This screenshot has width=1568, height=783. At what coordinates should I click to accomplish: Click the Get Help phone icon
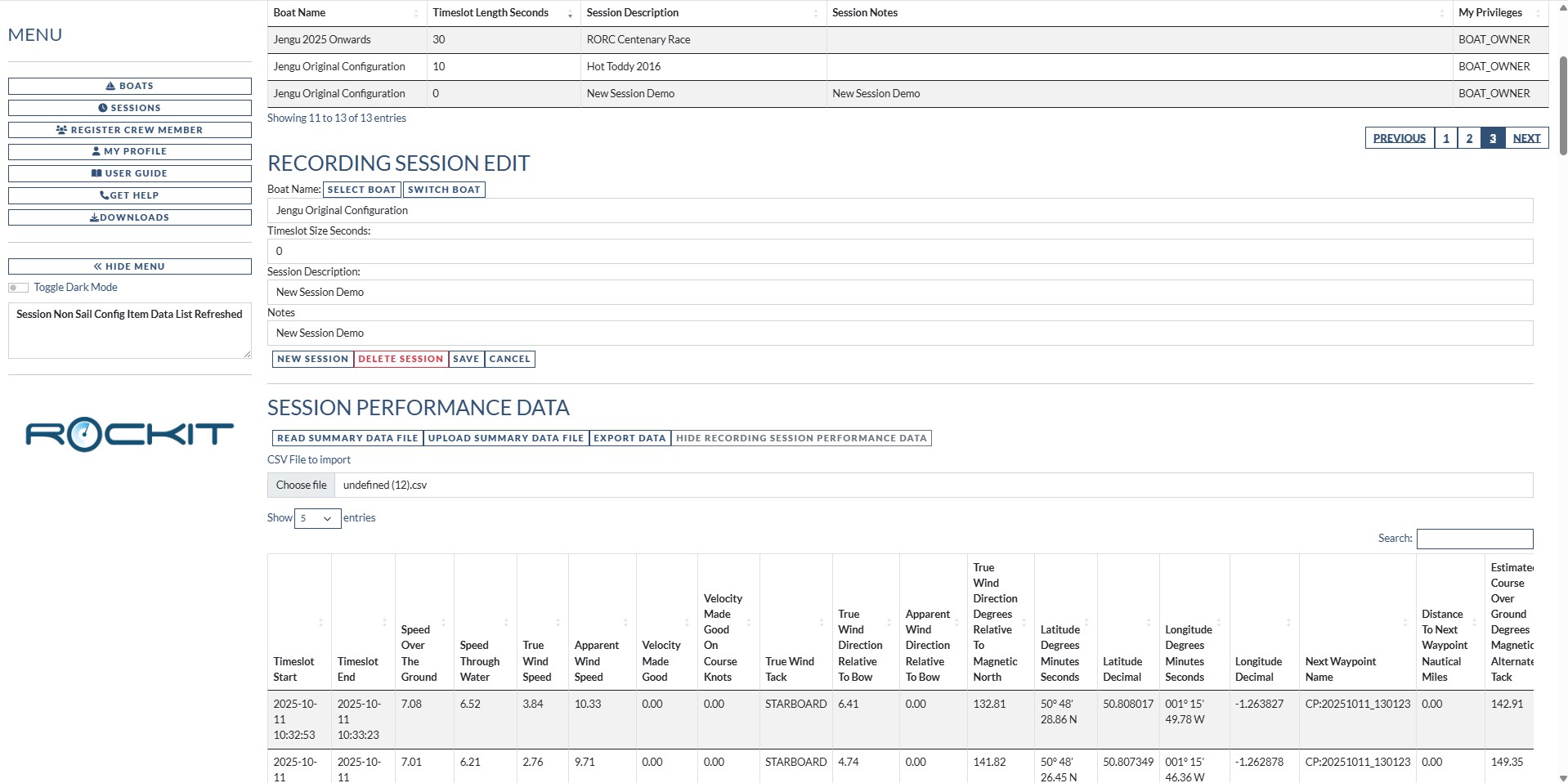point(104,195)
